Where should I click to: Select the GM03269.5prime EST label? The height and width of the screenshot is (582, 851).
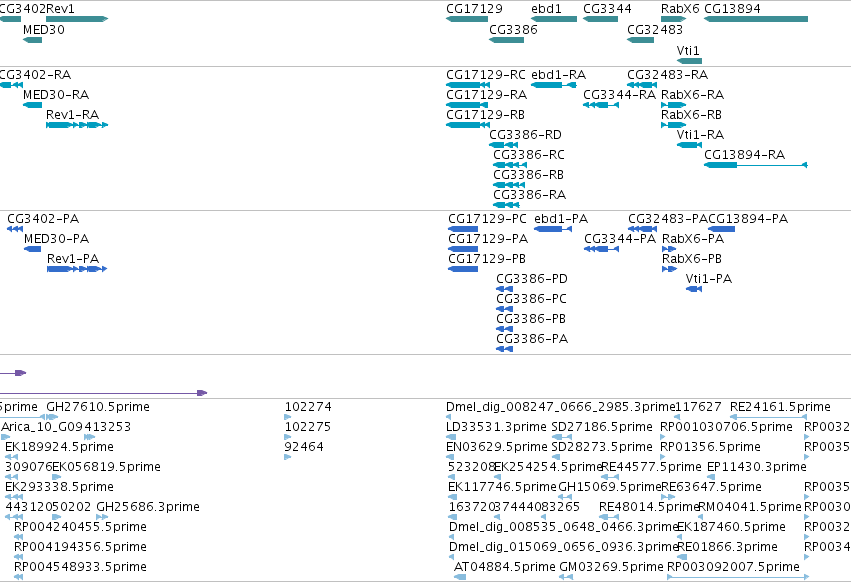(x=611, y=567)
